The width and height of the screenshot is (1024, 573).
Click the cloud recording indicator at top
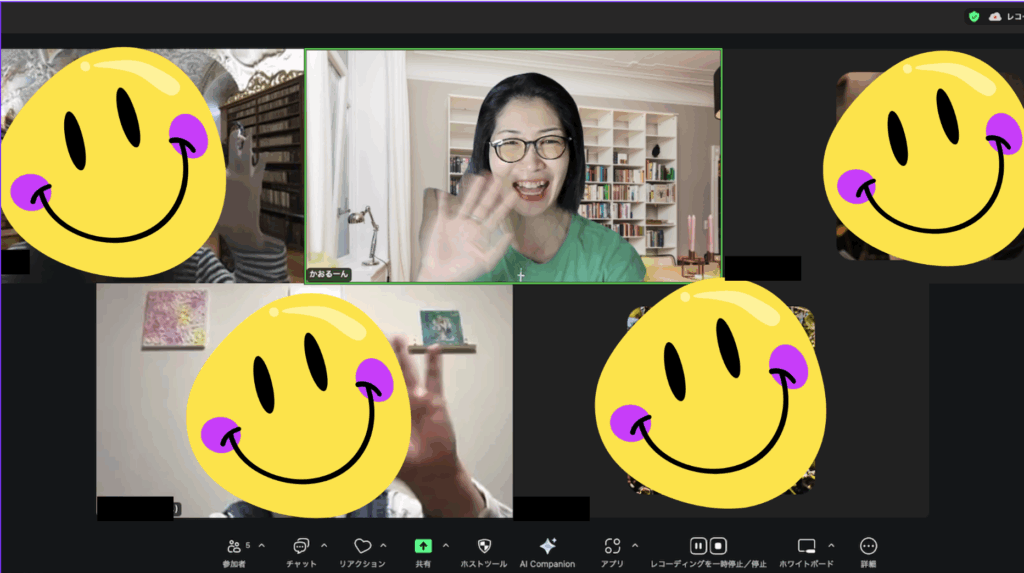[996, 16]
